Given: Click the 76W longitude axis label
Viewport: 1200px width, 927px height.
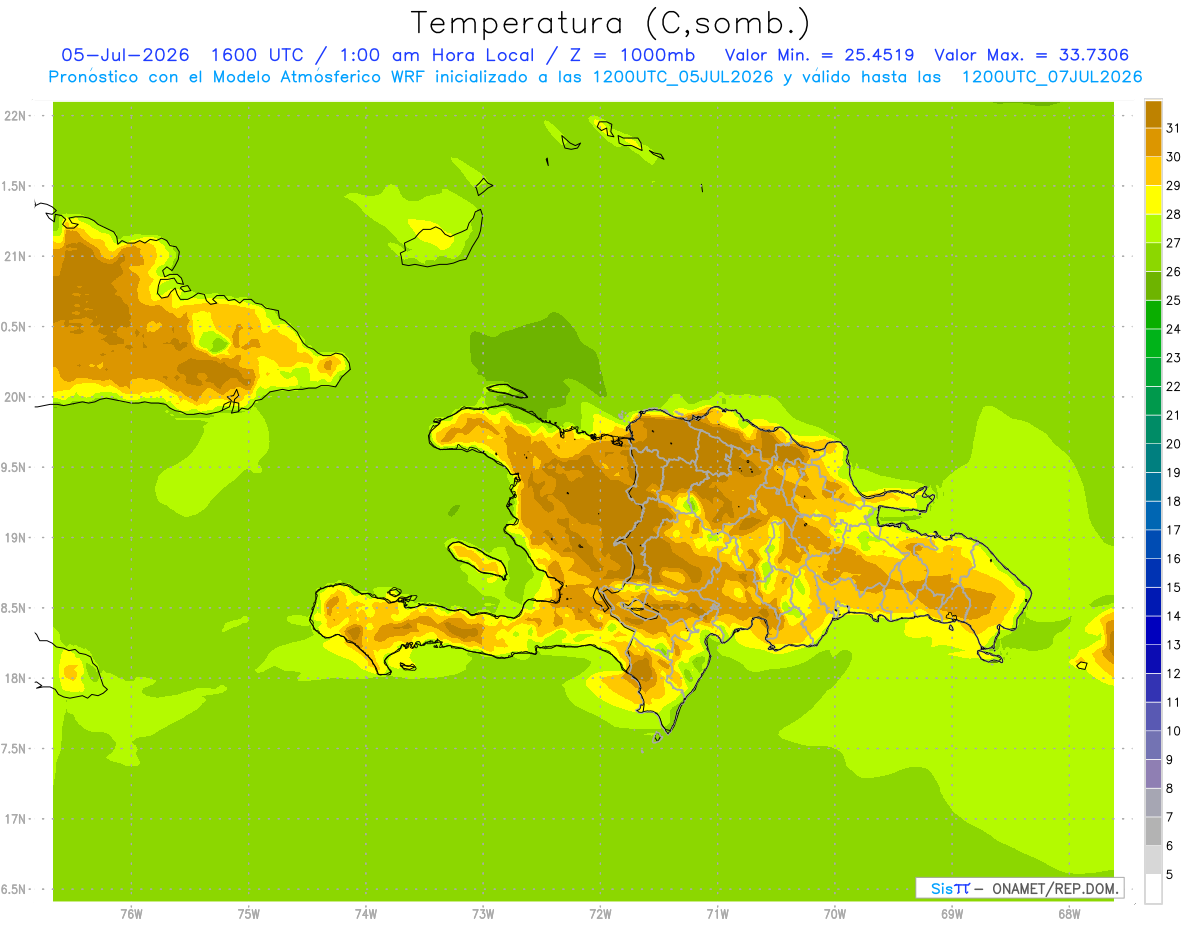Looking at the screenshot, I should click(131, 914).
